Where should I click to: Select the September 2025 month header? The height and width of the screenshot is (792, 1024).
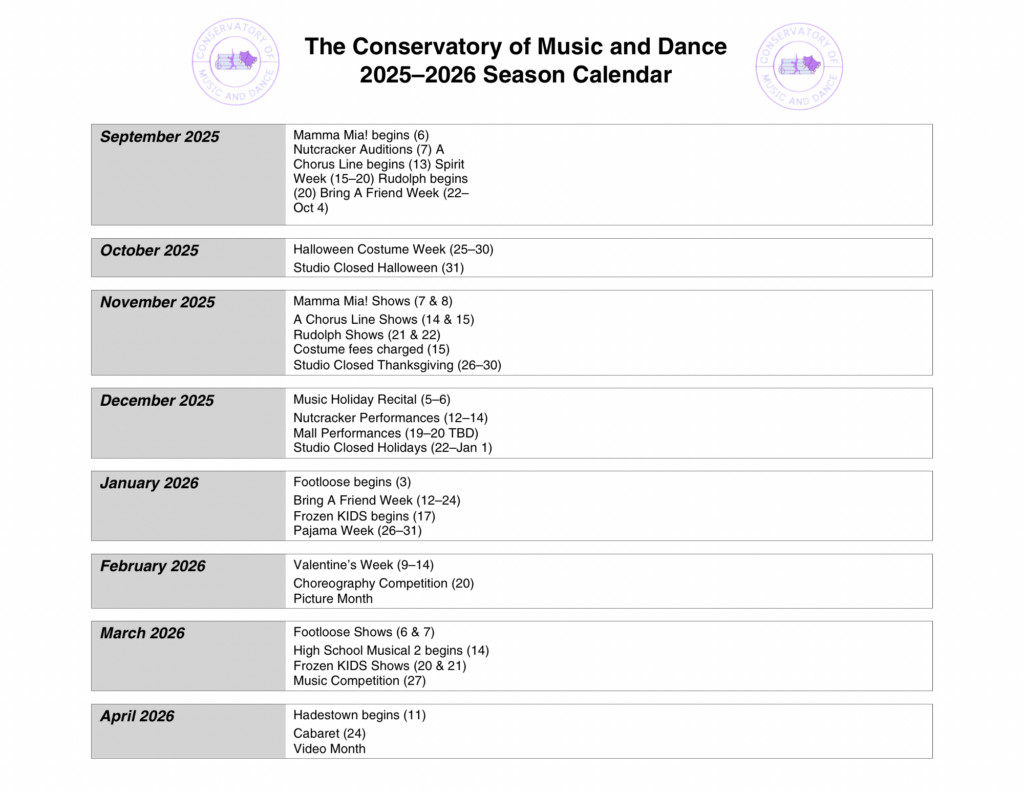(x=160, y=137)
